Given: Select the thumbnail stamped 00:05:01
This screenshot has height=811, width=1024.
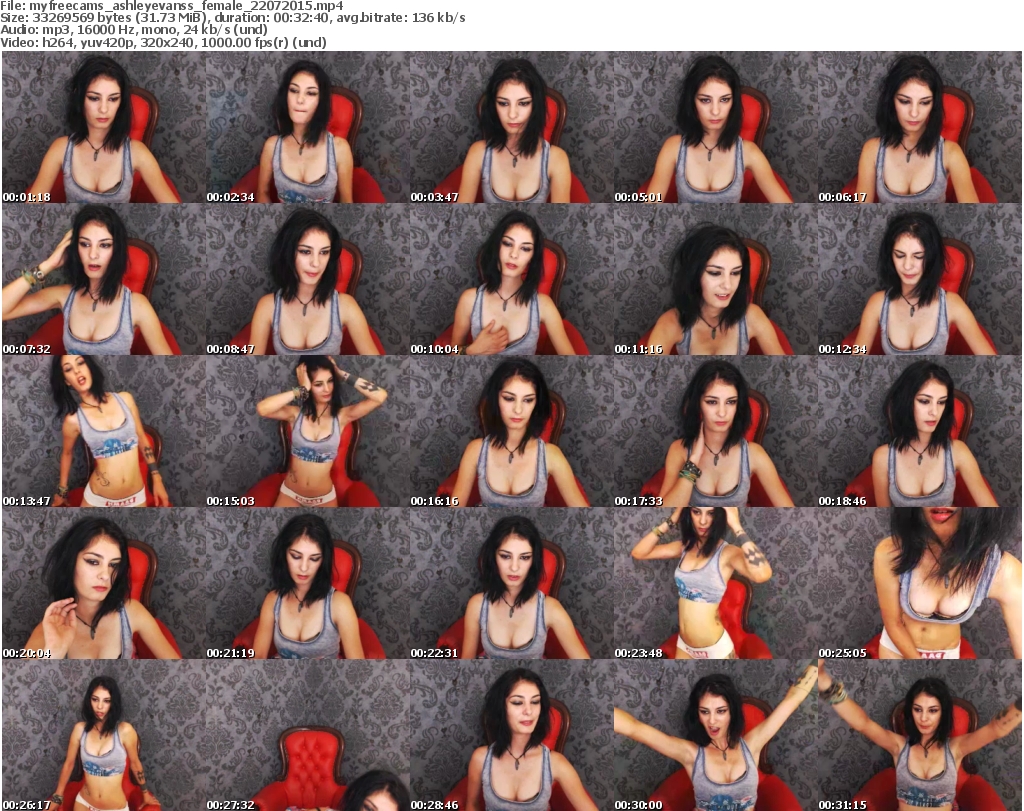Looking at the screenshot, I should click(716, 127).
